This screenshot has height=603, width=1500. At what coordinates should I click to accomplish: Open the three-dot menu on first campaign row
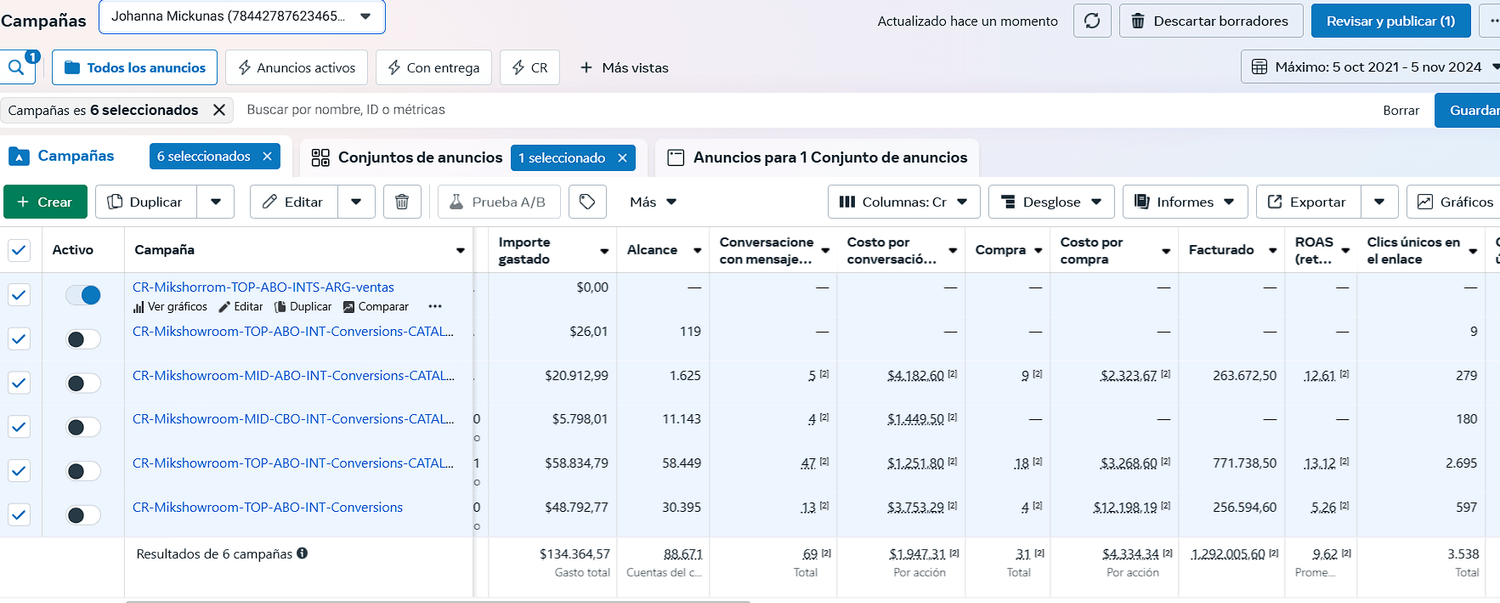tap(434, 307)
